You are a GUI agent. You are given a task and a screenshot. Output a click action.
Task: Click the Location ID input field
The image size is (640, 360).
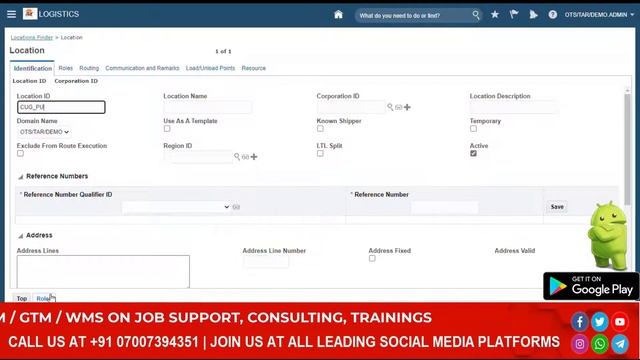click(x=61, y=107)
